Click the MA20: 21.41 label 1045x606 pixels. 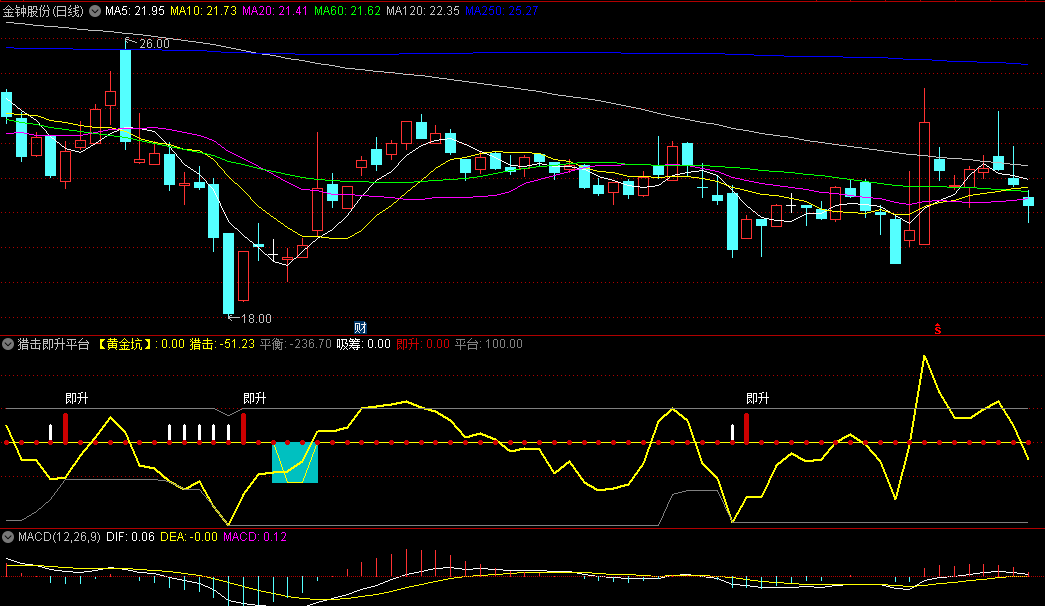click(275, 11)
